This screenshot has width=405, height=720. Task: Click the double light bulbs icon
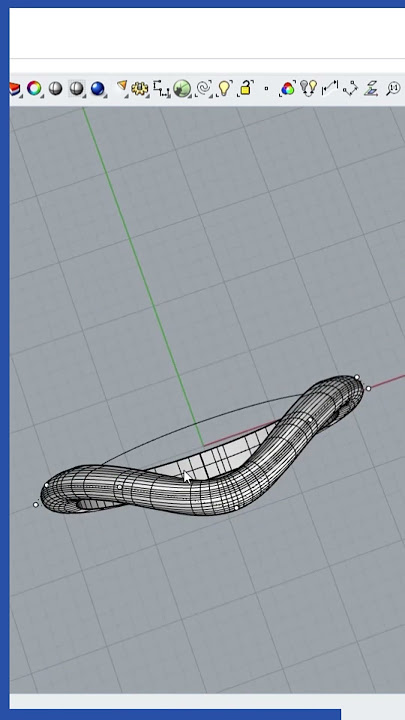(x=309, y=87)
